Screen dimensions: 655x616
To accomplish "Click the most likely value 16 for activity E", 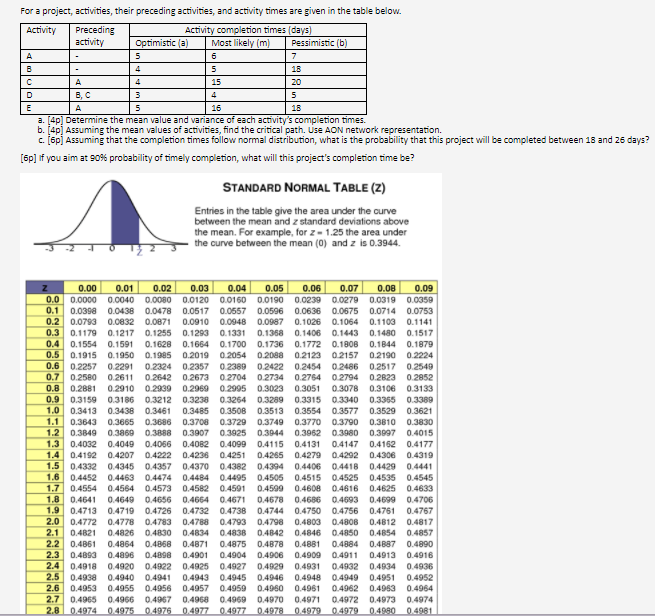I will (246, 108).
